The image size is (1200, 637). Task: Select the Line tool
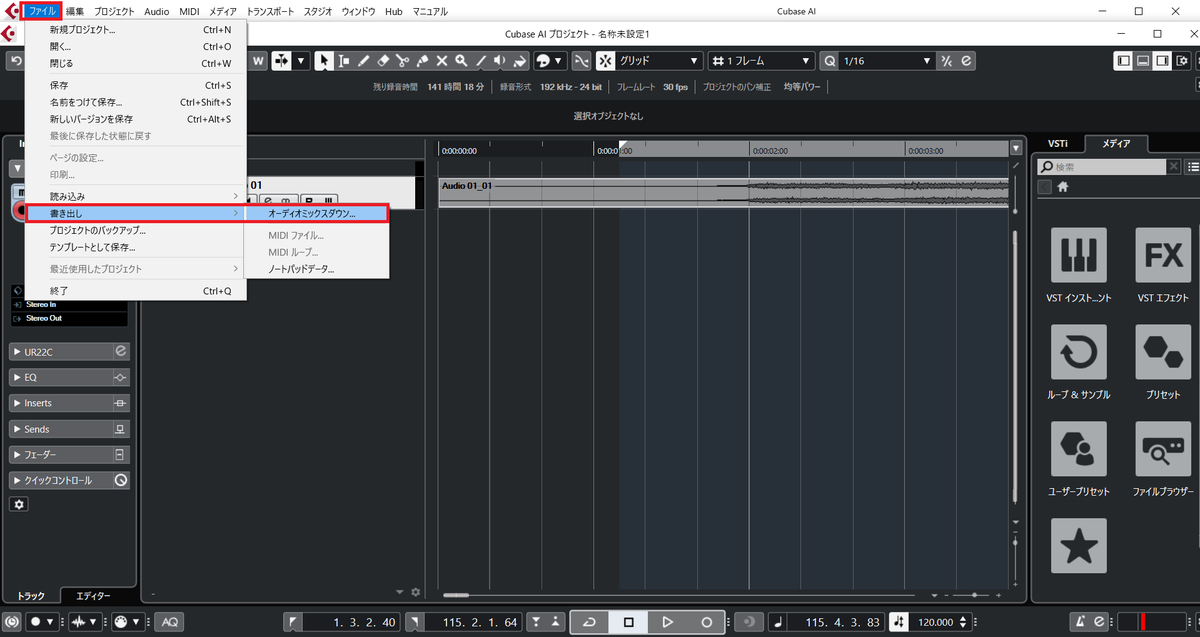click(480, 61)
